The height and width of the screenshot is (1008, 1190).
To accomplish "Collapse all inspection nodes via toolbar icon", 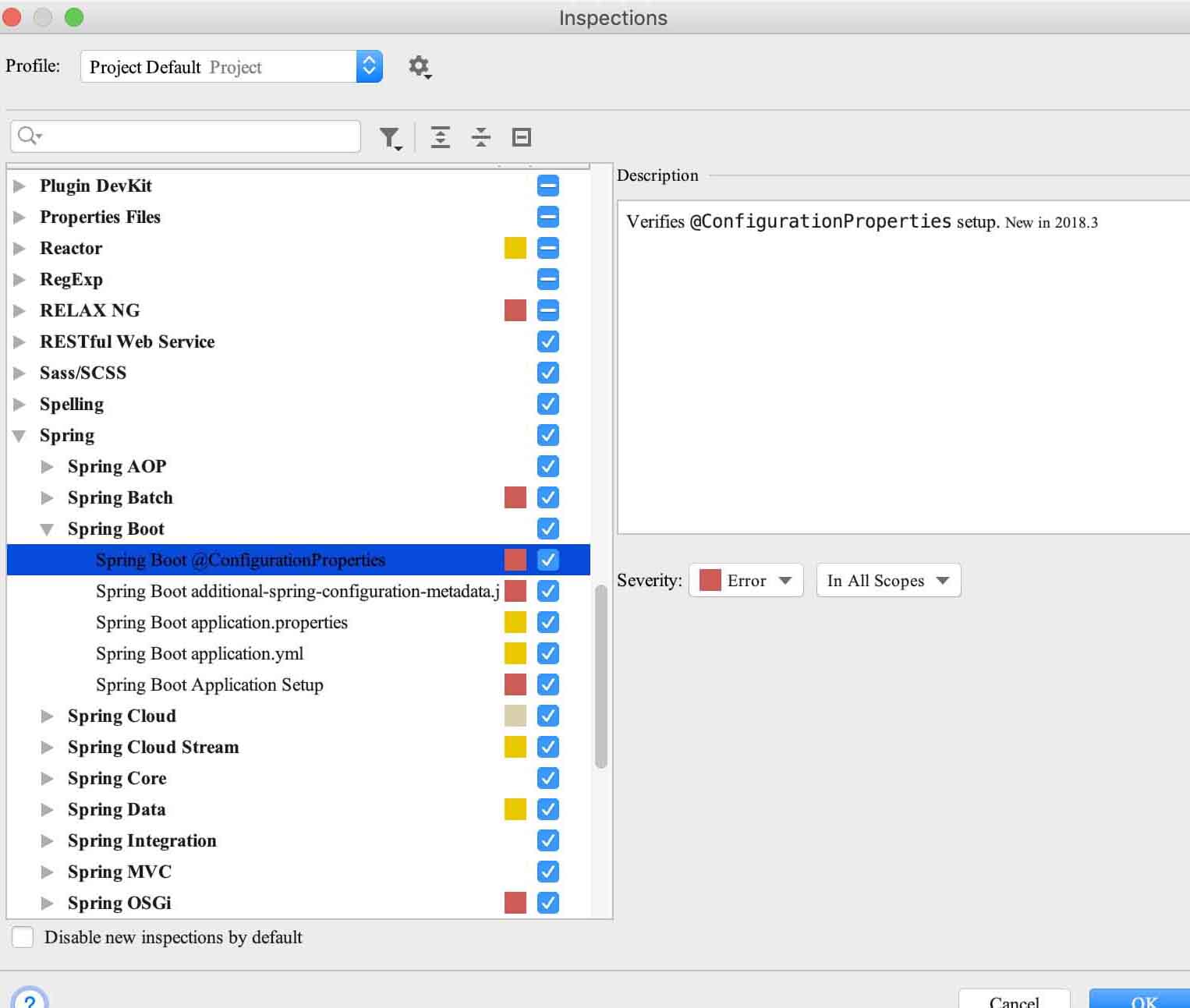I will (x=481, y=136).
